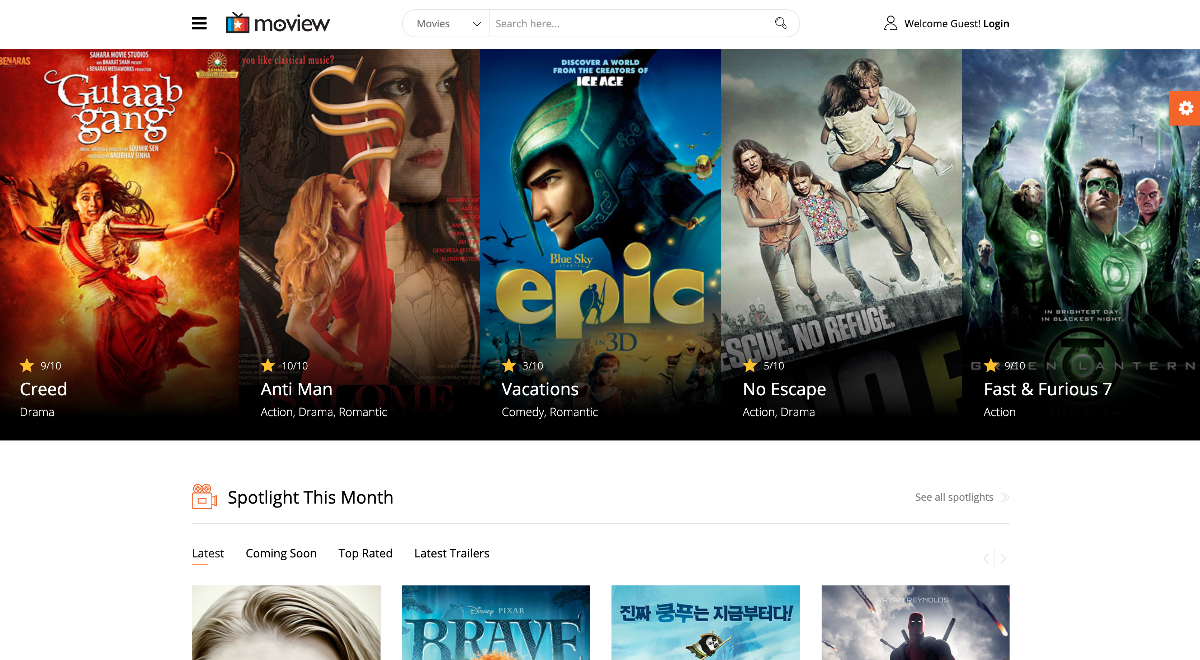The width and height of the screenshot is (1200, 660).
Task: Click the user profile icon
Action: pos(890,23)
